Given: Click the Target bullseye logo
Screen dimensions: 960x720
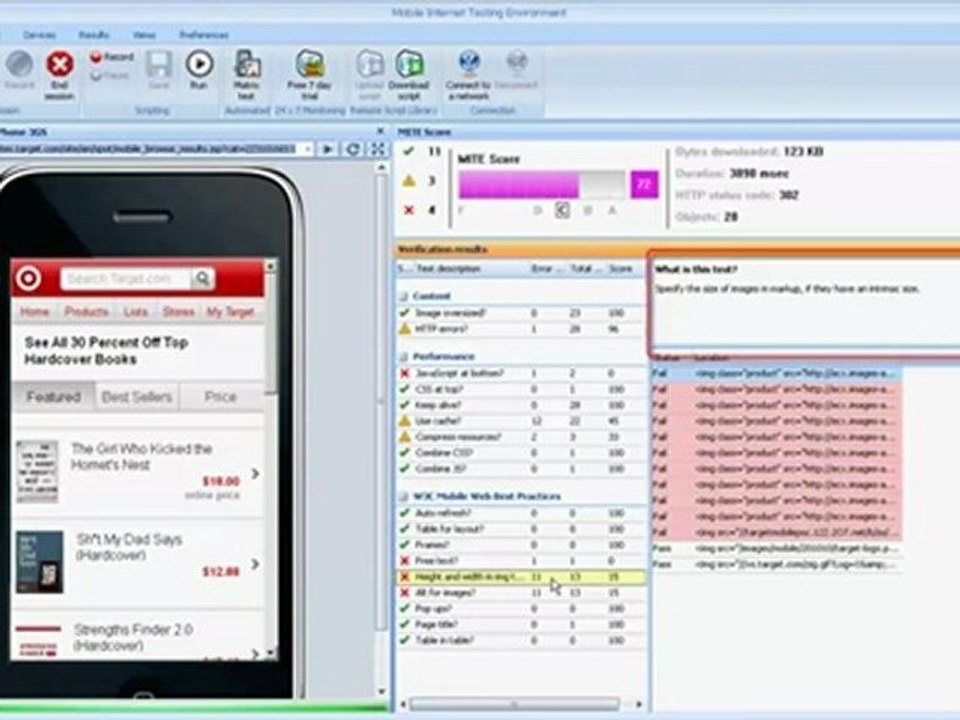Looking at the screenshot, I should [x=28, y=279].
